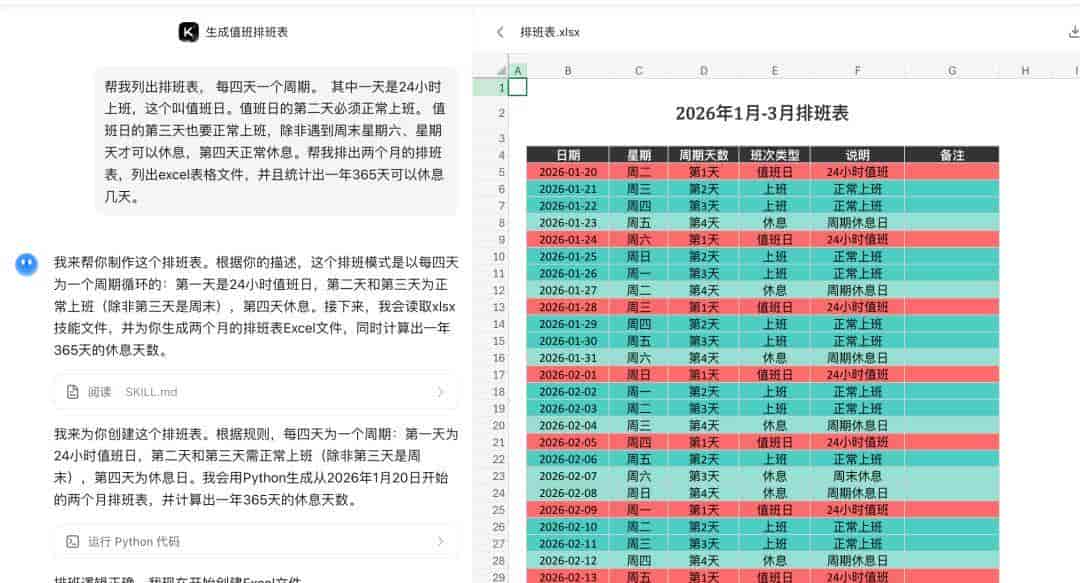The height and width of the screenshot is (583, 1080).
Task: Click 第4天 cell in 2026-01-31 row
Action: pyautogui.click(x=703, y=358)
